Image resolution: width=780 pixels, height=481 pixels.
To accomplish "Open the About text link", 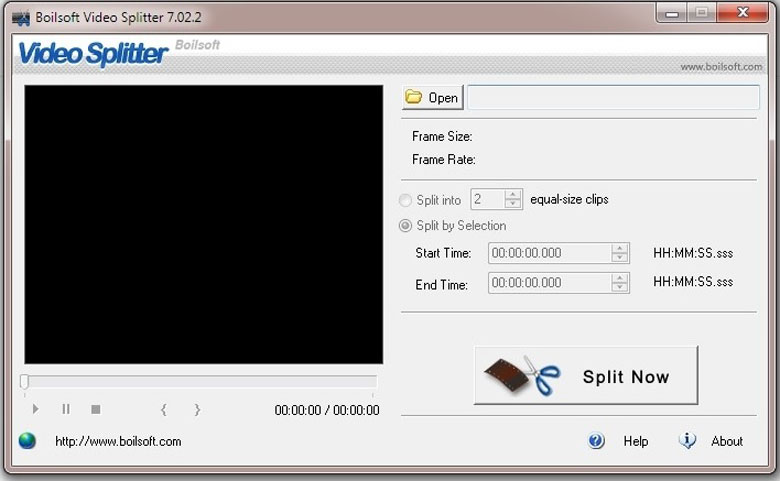I will click(727, 441).
